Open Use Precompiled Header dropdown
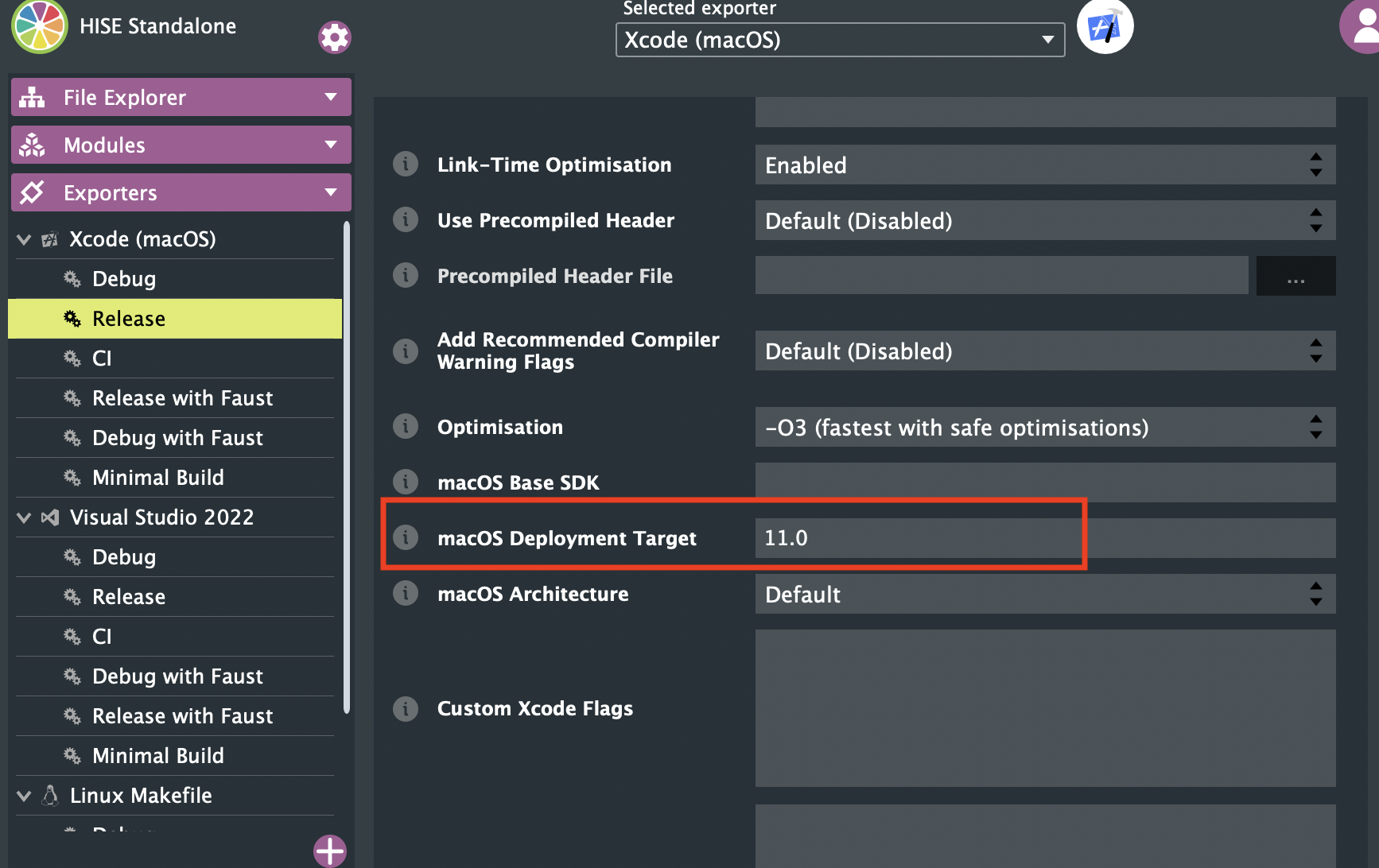This screenshot has width=1379, height=868. click(x=1045, y=220)
